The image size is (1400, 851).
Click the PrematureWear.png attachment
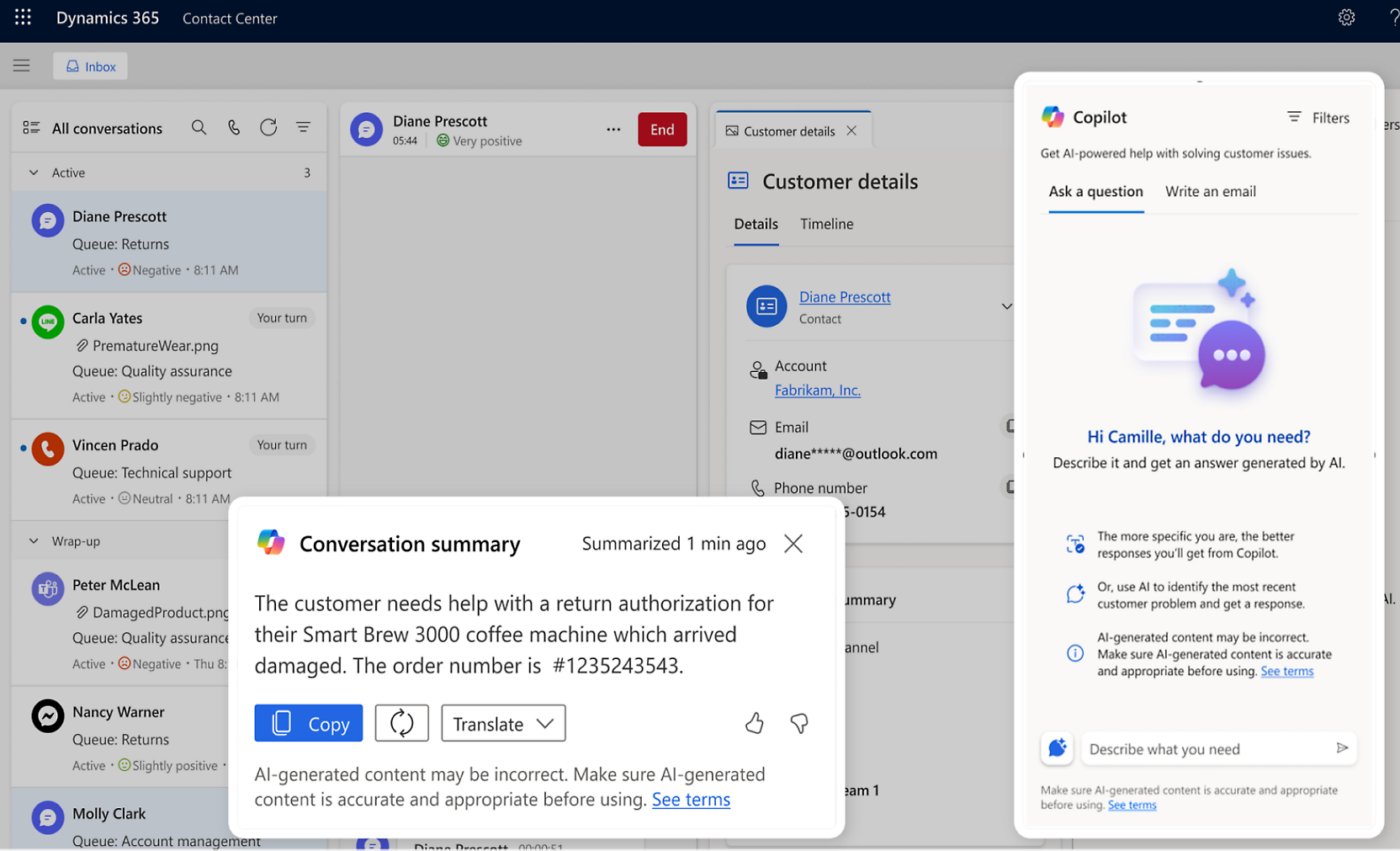[146, 345]
